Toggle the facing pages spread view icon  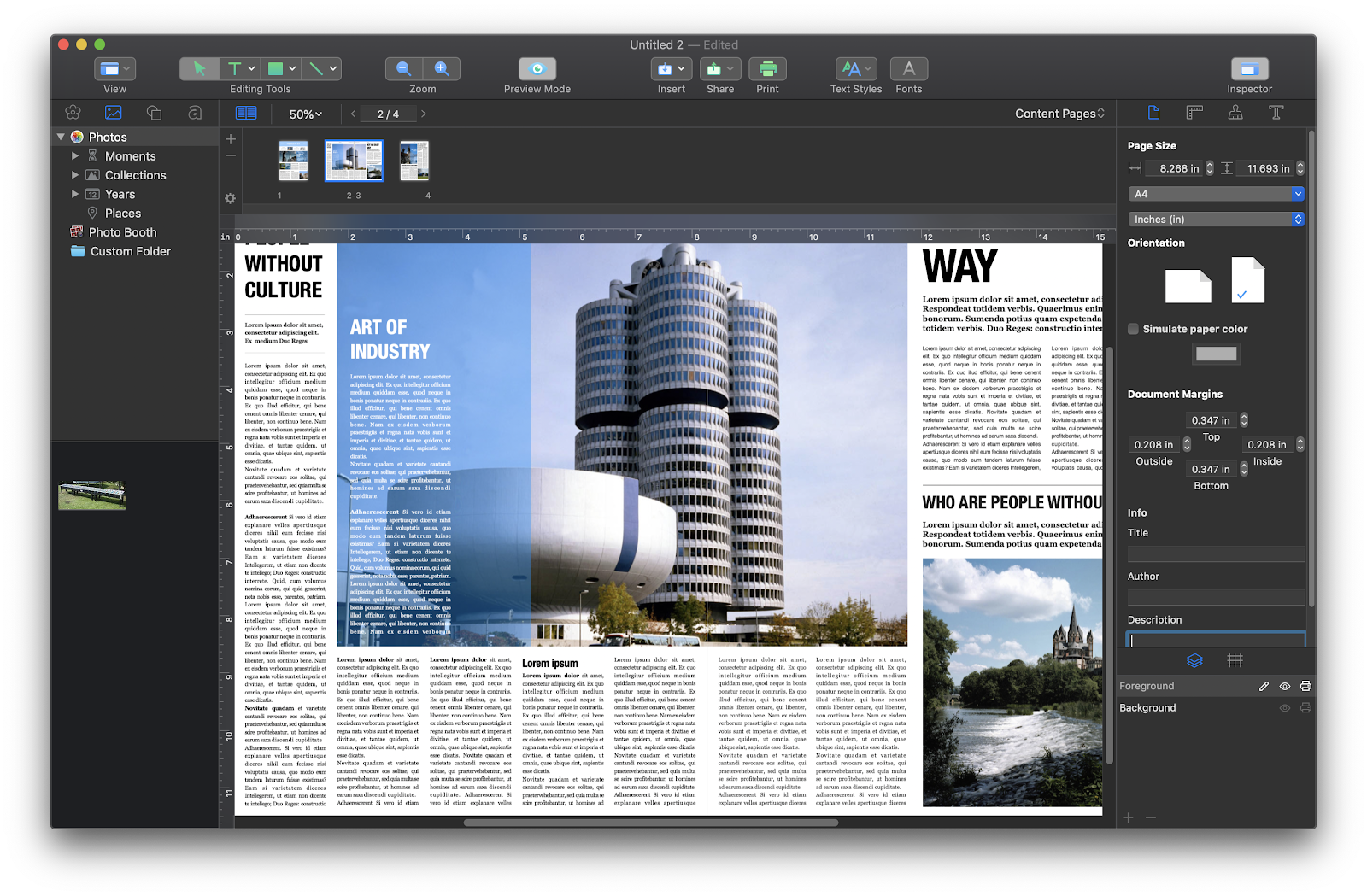[246, 114]
